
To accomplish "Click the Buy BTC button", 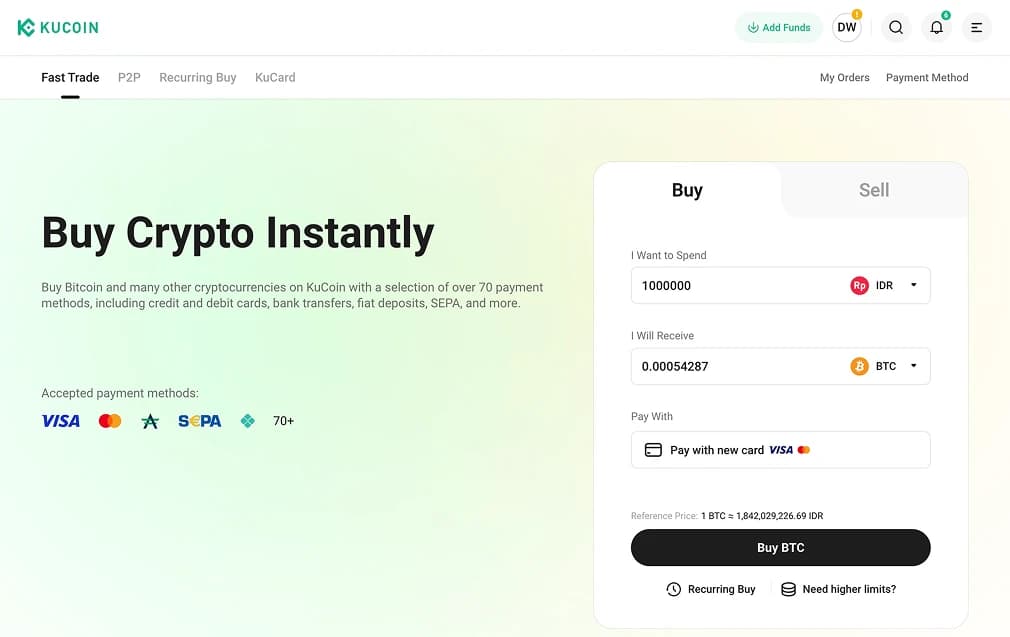I will point(780,548).
